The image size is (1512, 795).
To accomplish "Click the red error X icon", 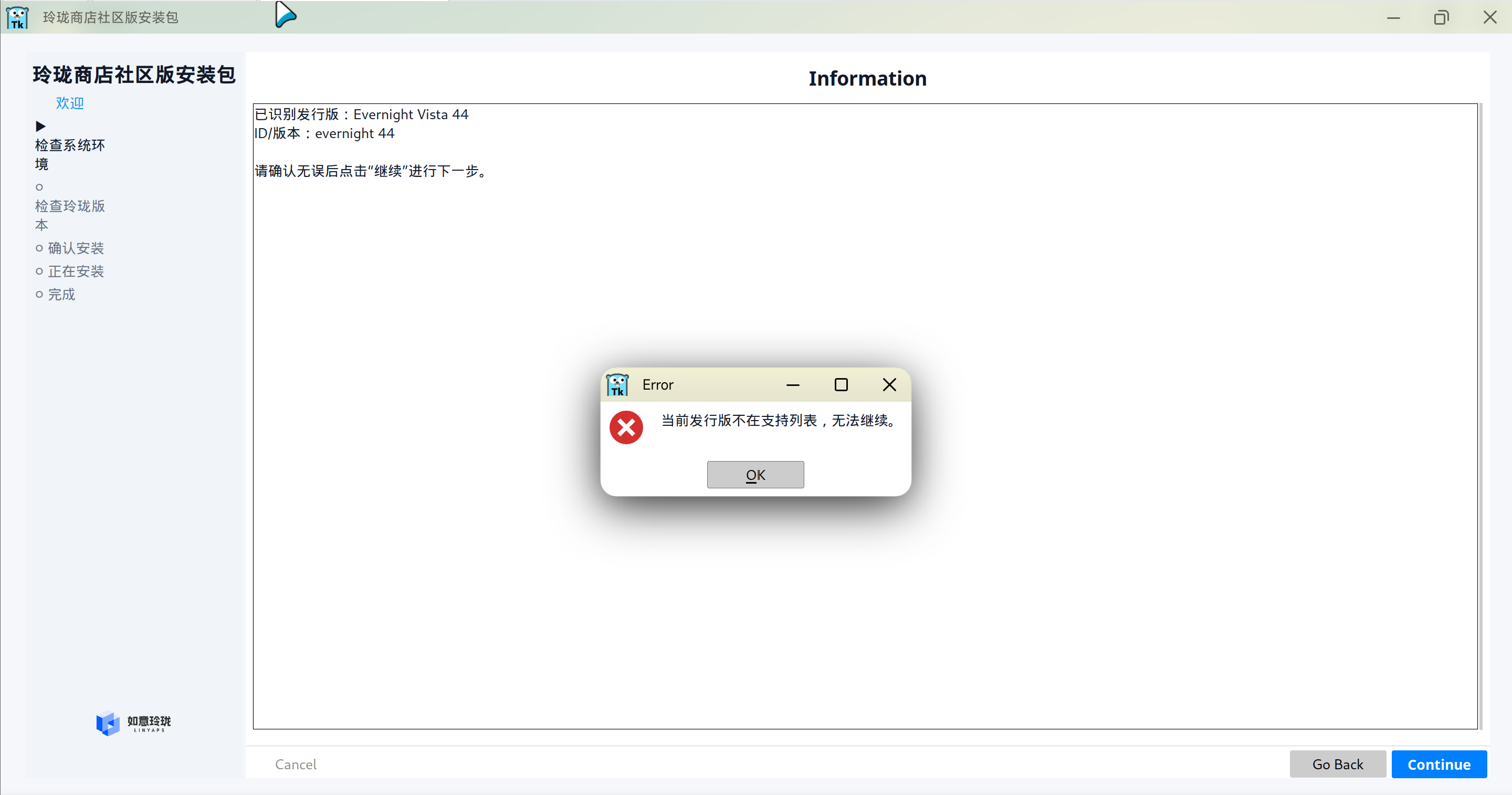I will pos(626,427).
